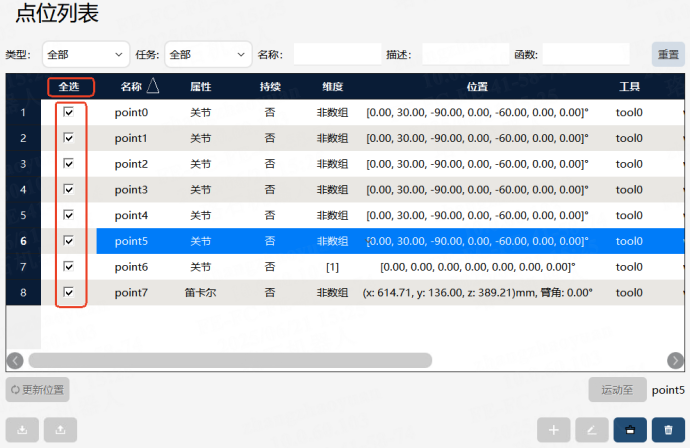Click the right scroll arrow of table
The height and width of the screenshot is (448, 690).
coord(675,360)
